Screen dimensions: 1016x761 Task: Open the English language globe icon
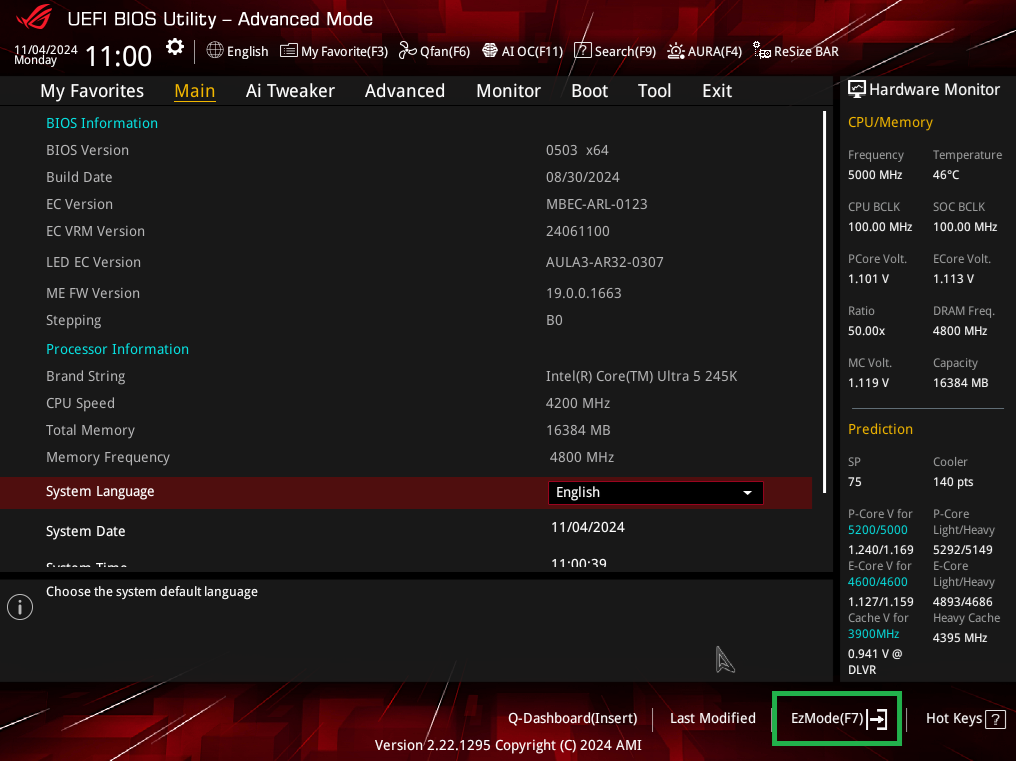coord(215,51)
